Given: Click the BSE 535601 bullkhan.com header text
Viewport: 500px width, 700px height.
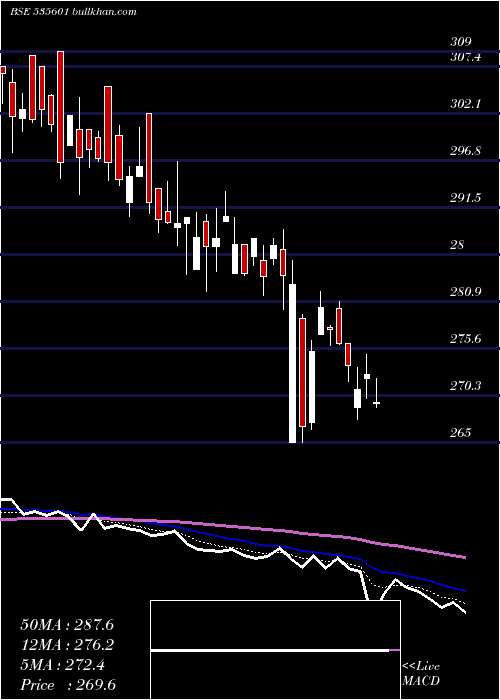Looking at the screenshot, I should coord(73,12).
